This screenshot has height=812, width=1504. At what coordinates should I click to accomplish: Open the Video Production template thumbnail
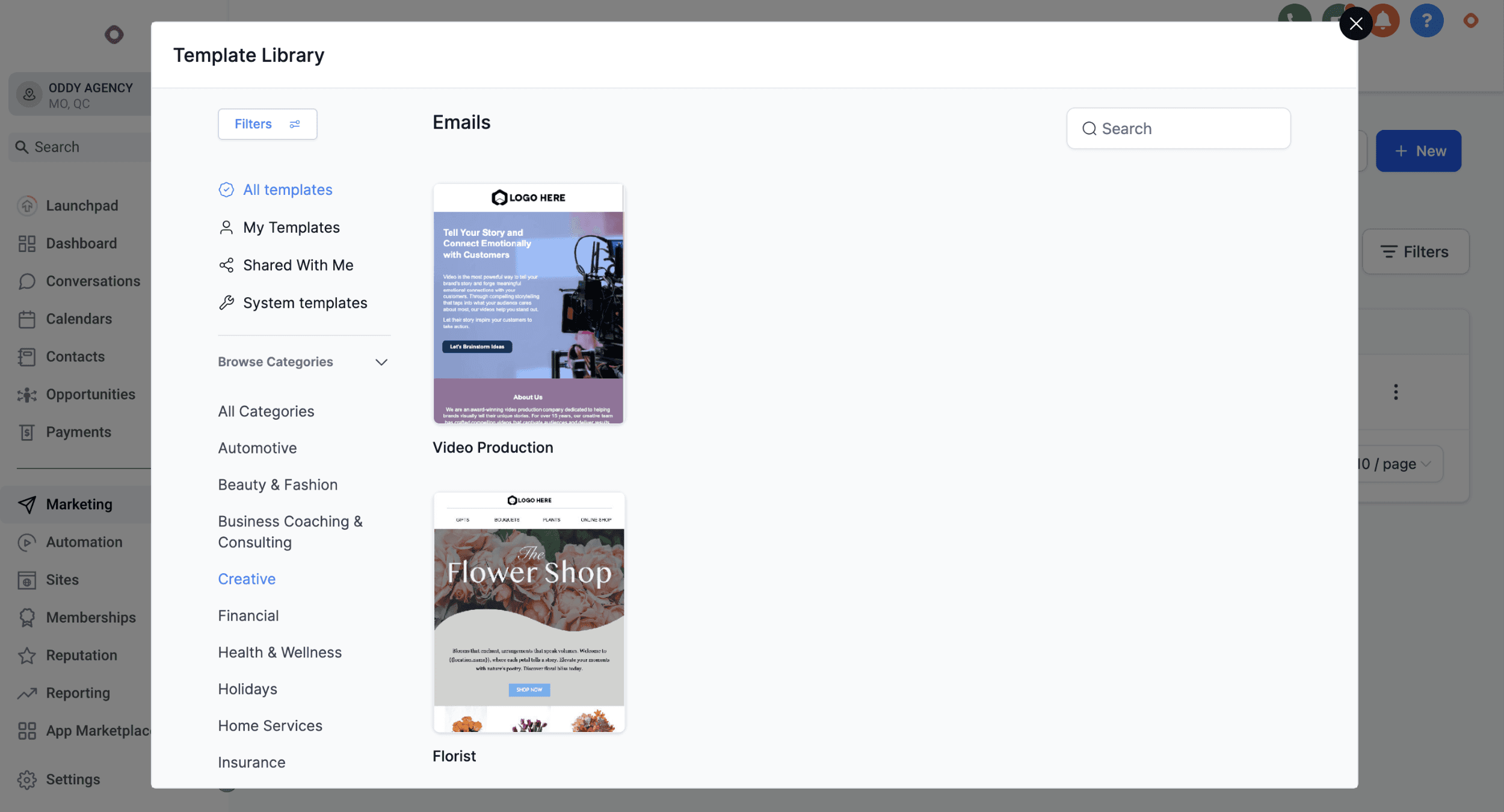[529, 304]
